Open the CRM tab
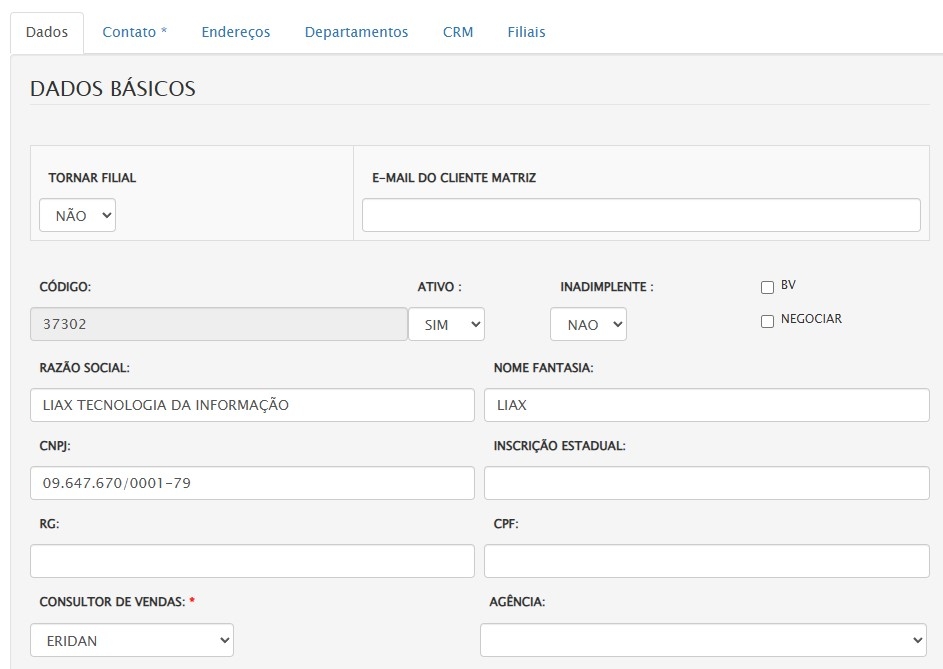943x669 pixels. tap(457, 32)
